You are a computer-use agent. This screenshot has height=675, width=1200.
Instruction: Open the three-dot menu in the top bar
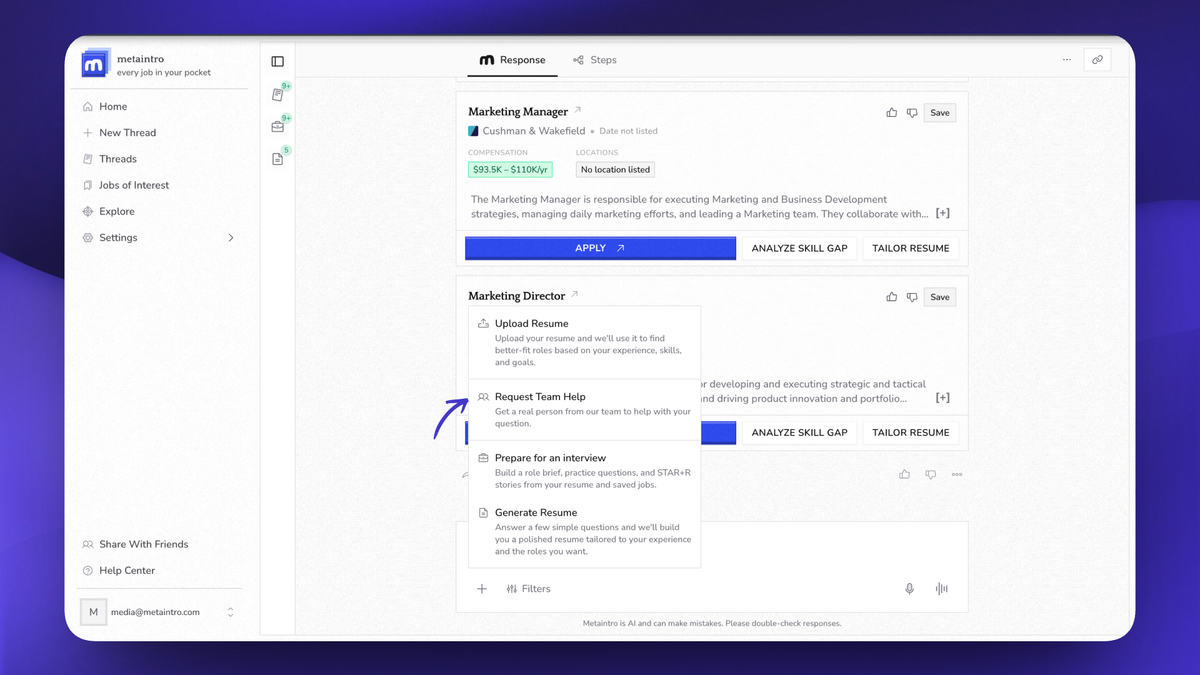pos(1067,60)
